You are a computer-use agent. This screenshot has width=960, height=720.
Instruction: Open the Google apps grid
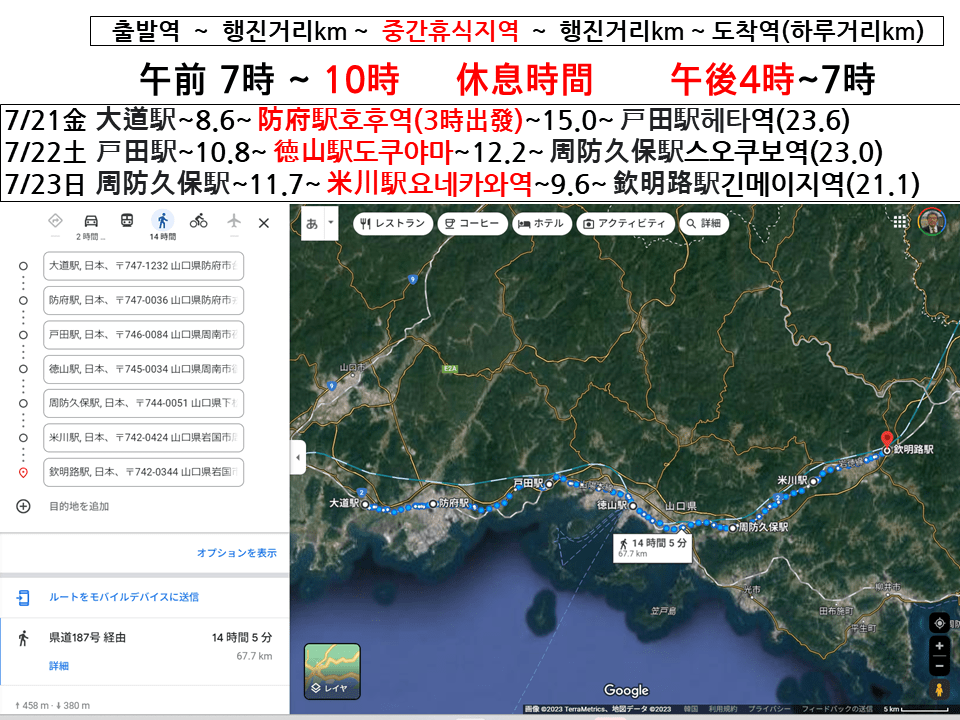(900, 222)
